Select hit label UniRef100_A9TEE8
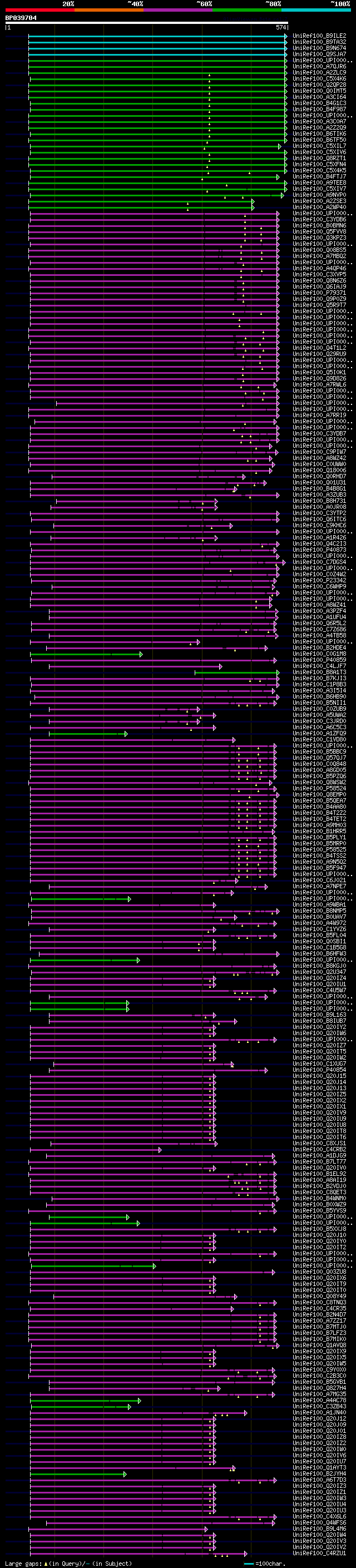Image resolution: width=356 pixels, height=1568 pixels. pyautogui.click(x=319, y=182)
